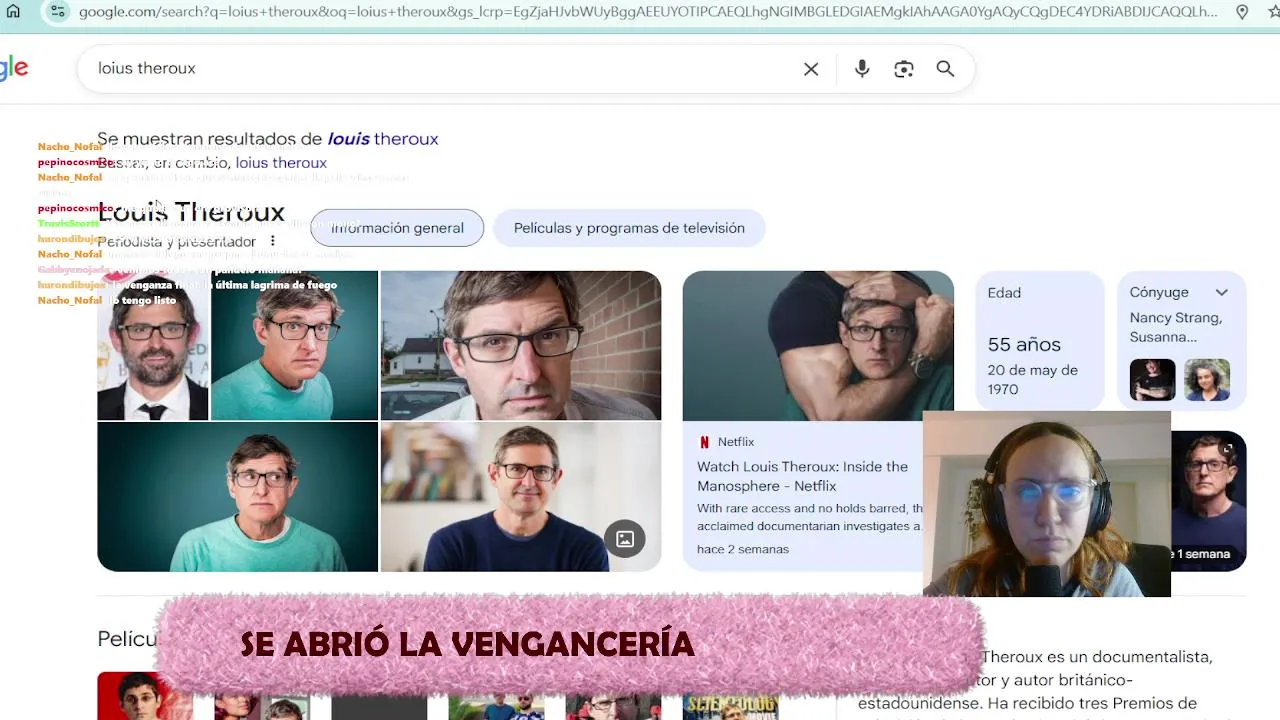
Task: Open site information icon in address bar
Action: tap(57, 12)
